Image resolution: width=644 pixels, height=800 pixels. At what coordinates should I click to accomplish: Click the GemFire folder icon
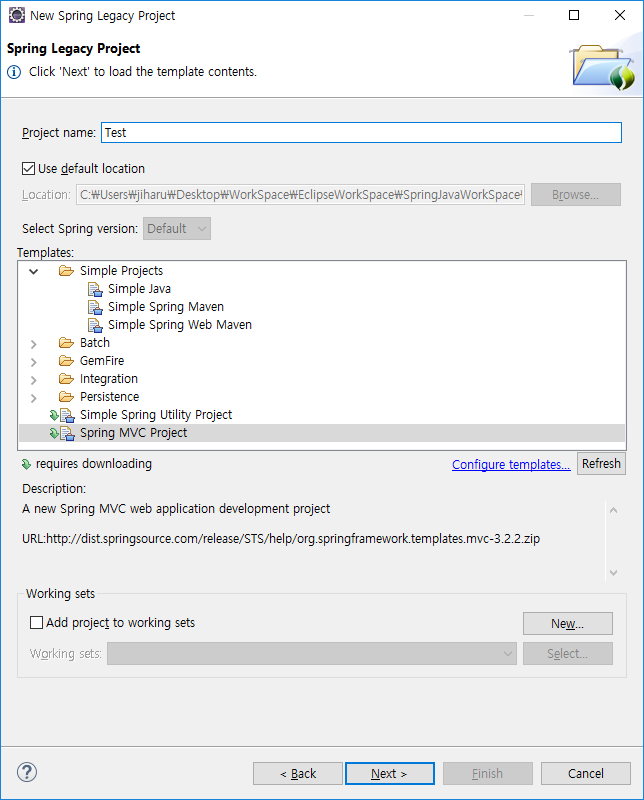click(66, 361)
